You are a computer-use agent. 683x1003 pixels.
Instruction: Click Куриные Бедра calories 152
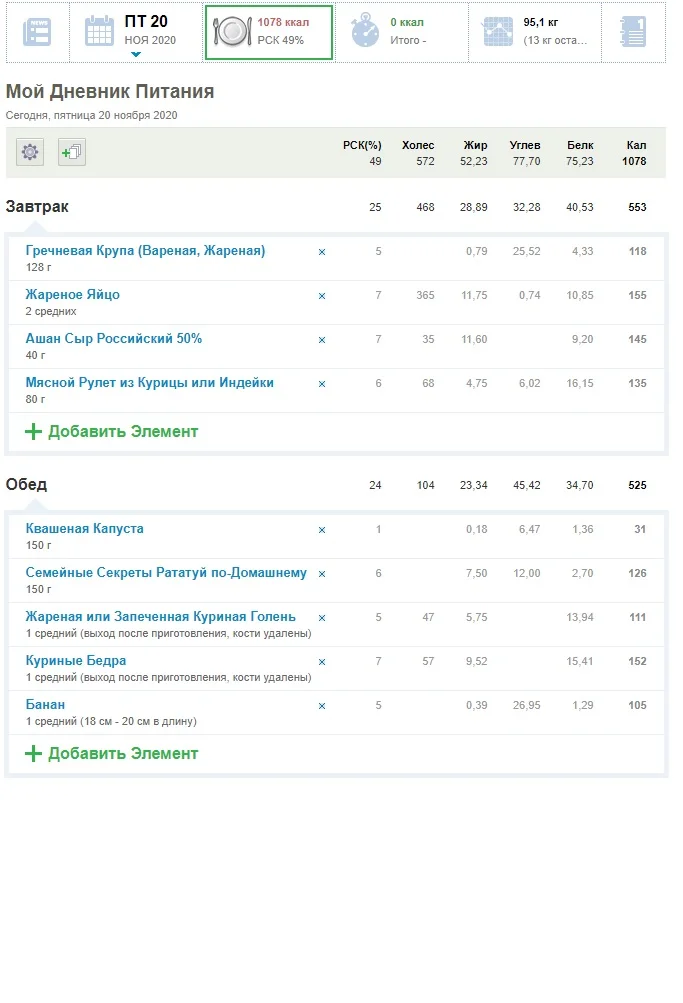[x=637, y=661]
